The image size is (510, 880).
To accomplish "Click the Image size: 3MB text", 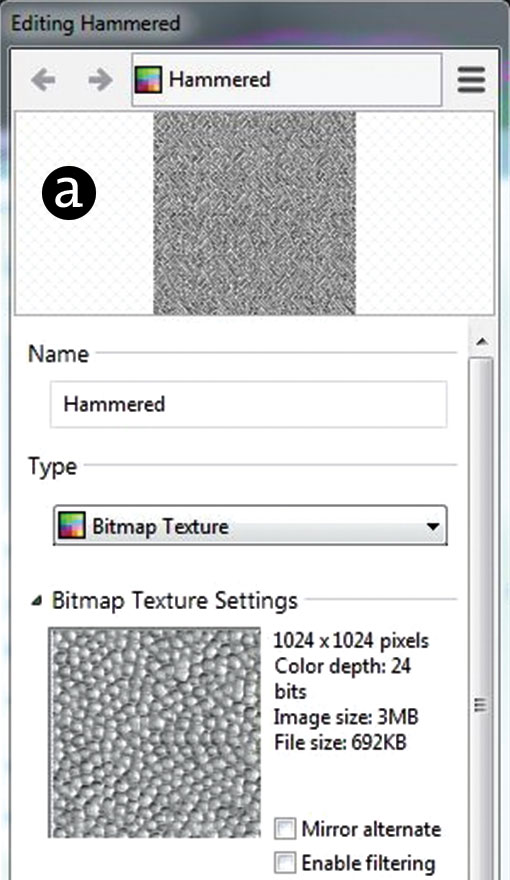I will point(346,717).
